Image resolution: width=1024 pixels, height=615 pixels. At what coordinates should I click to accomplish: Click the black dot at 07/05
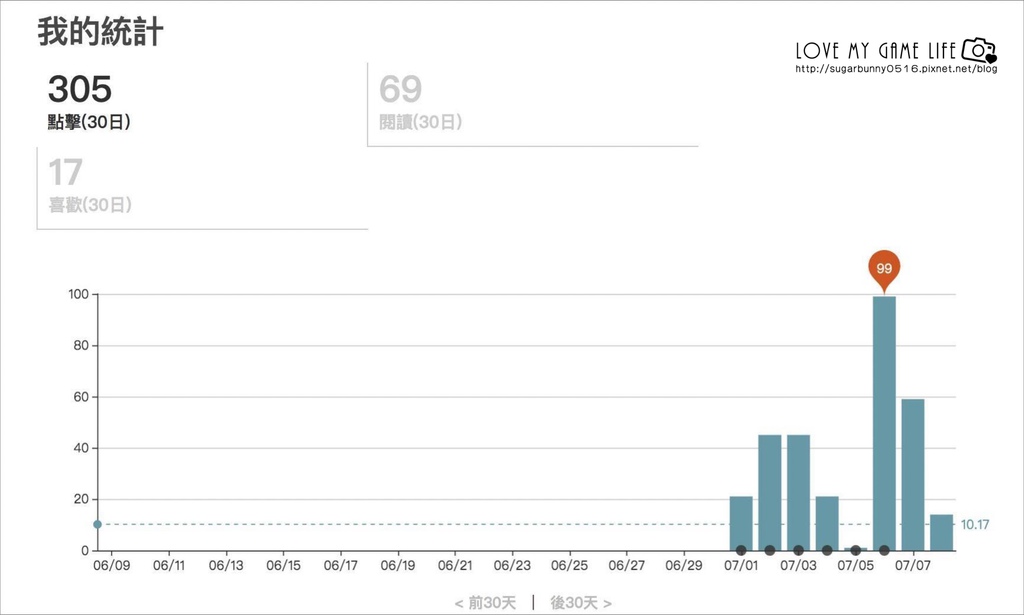pyautogui.click(x=856, y=550)
